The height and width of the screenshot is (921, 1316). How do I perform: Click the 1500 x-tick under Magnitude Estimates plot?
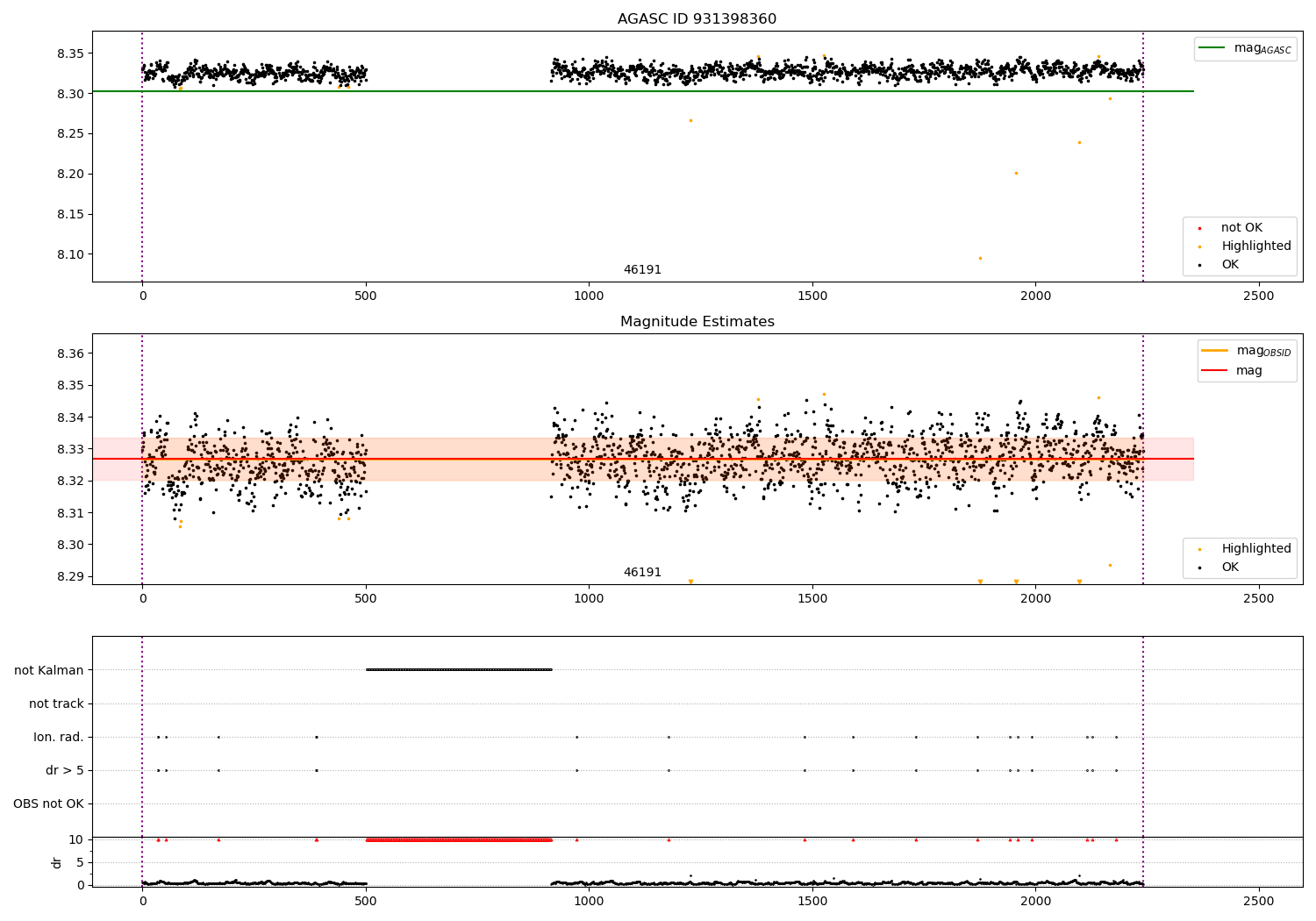pos(812,599)
